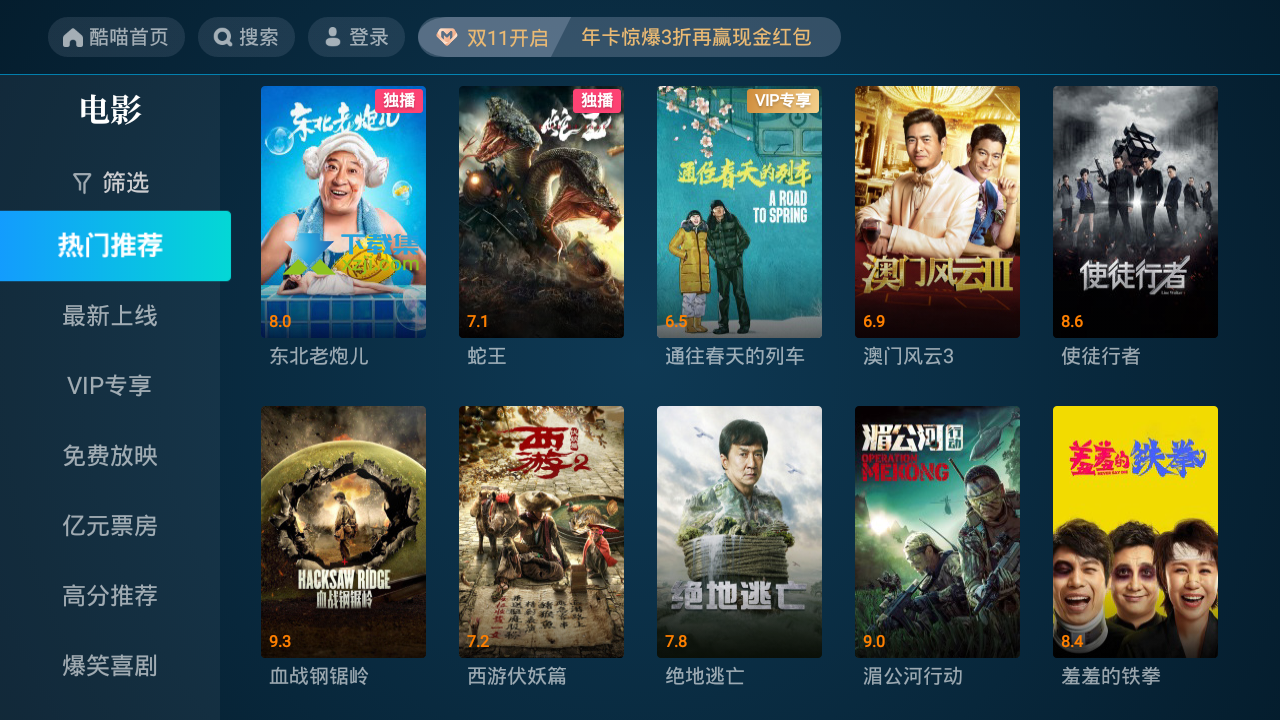Open the 羞羞的铁拳 movie title

(x=1111, y=677)
